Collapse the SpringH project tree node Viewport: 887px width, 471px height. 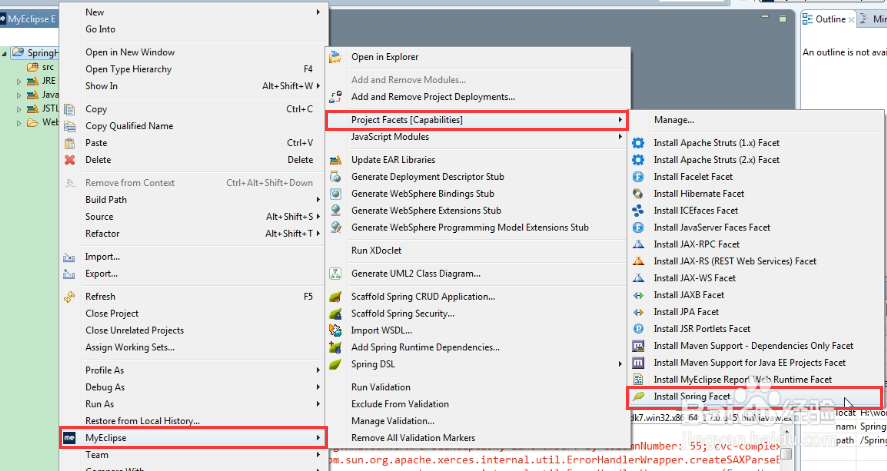point(5,54)
